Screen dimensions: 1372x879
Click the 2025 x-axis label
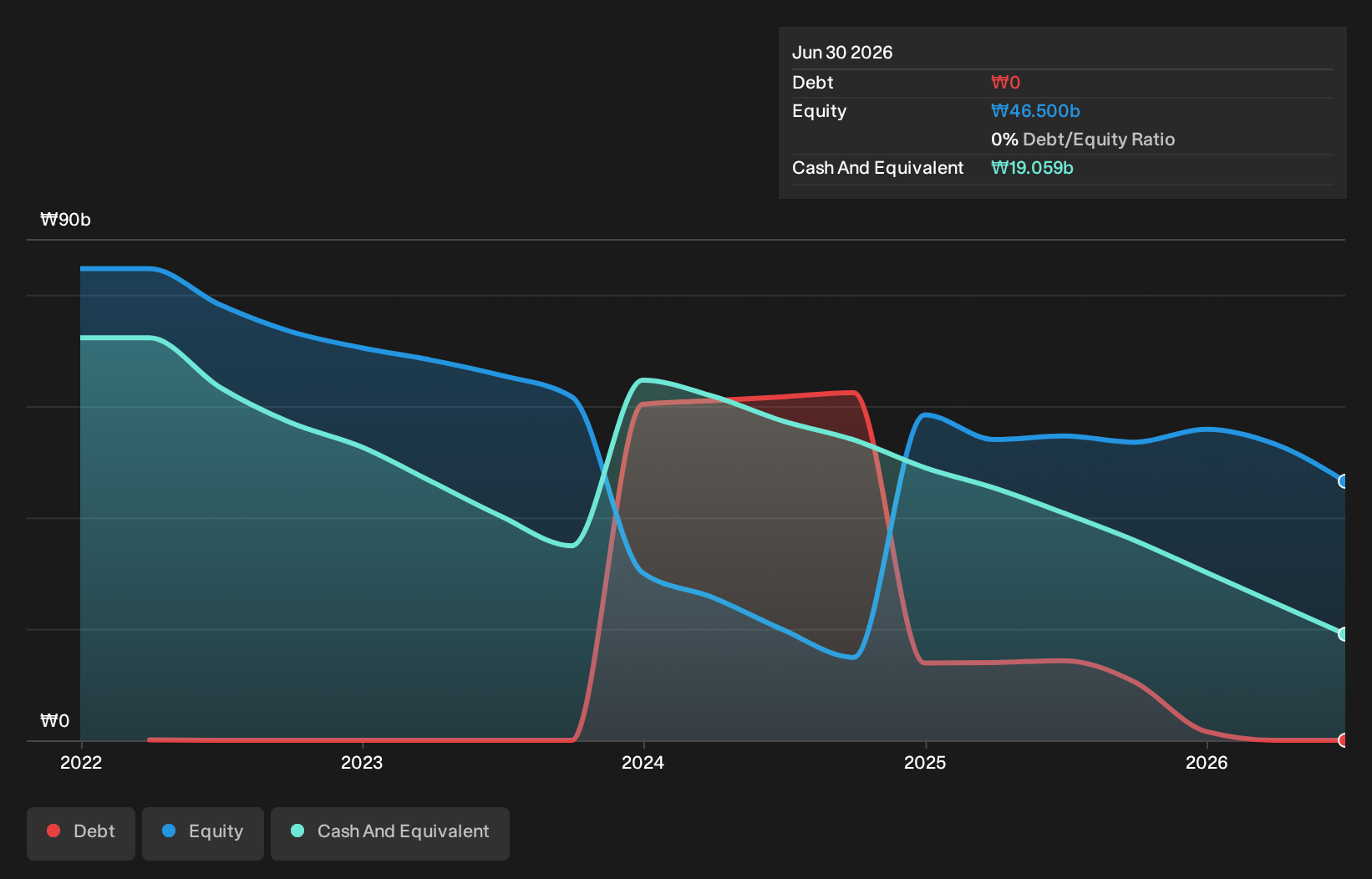point(925,762)
